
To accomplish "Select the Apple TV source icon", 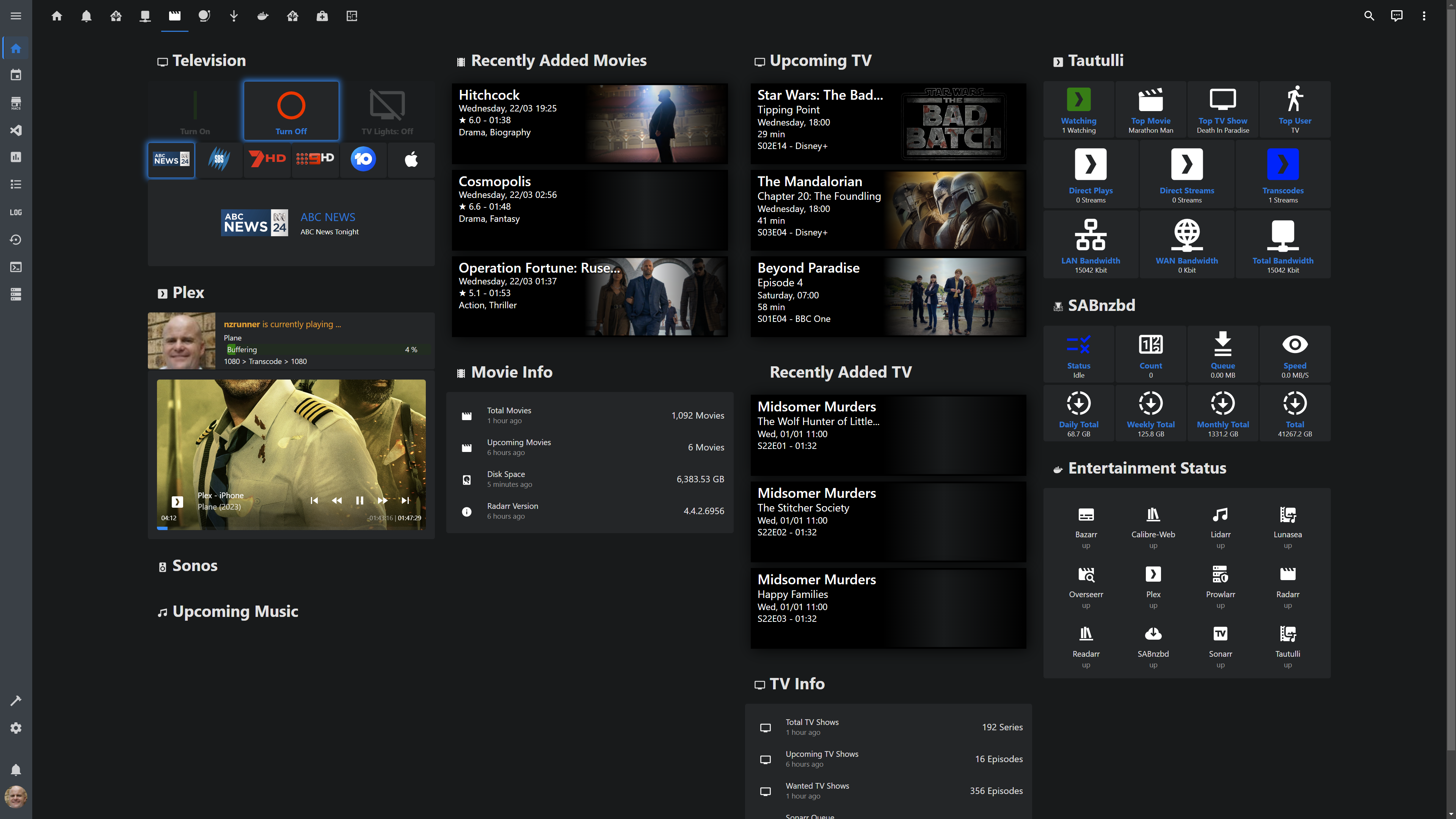I will point(411,160).
